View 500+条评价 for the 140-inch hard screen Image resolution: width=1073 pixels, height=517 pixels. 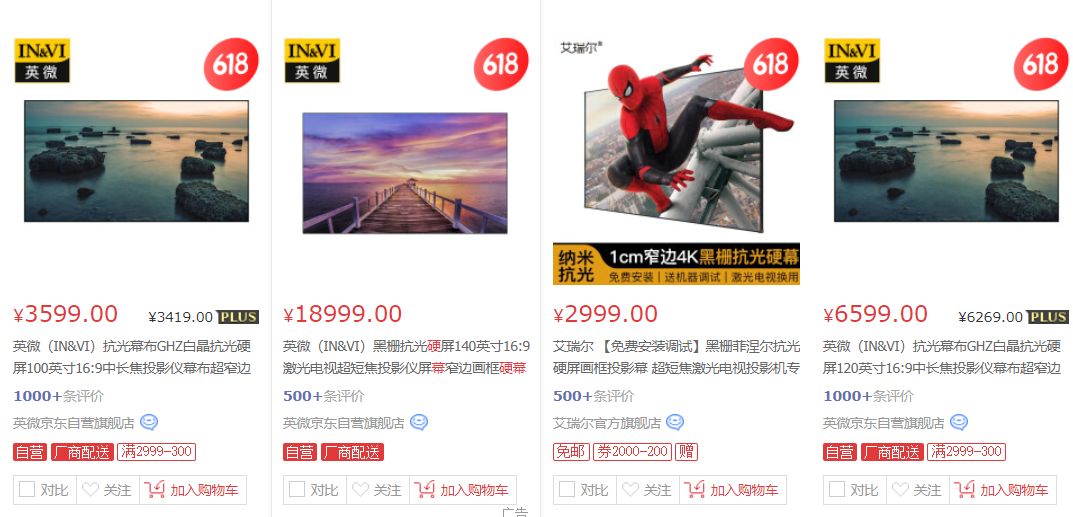(x=324, y=396)
